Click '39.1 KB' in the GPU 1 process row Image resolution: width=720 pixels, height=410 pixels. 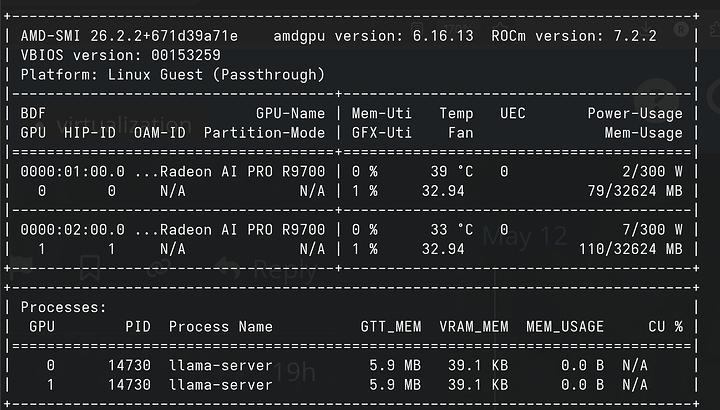(x=478, y=384)
